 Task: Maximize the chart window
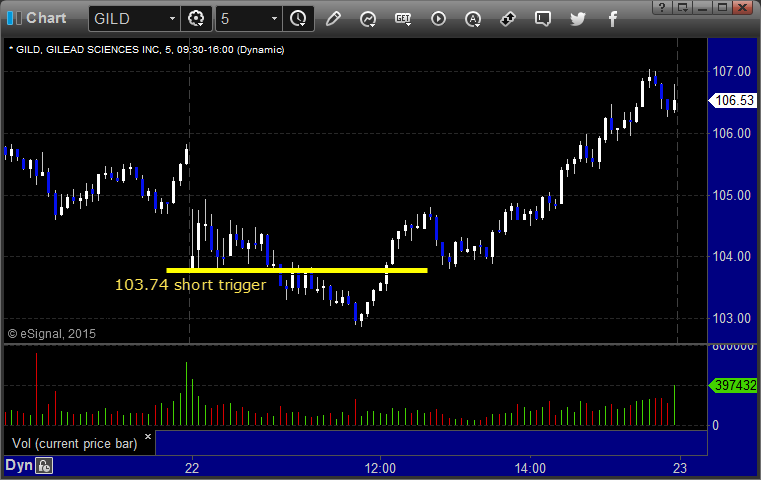click(x=722, y=7)
